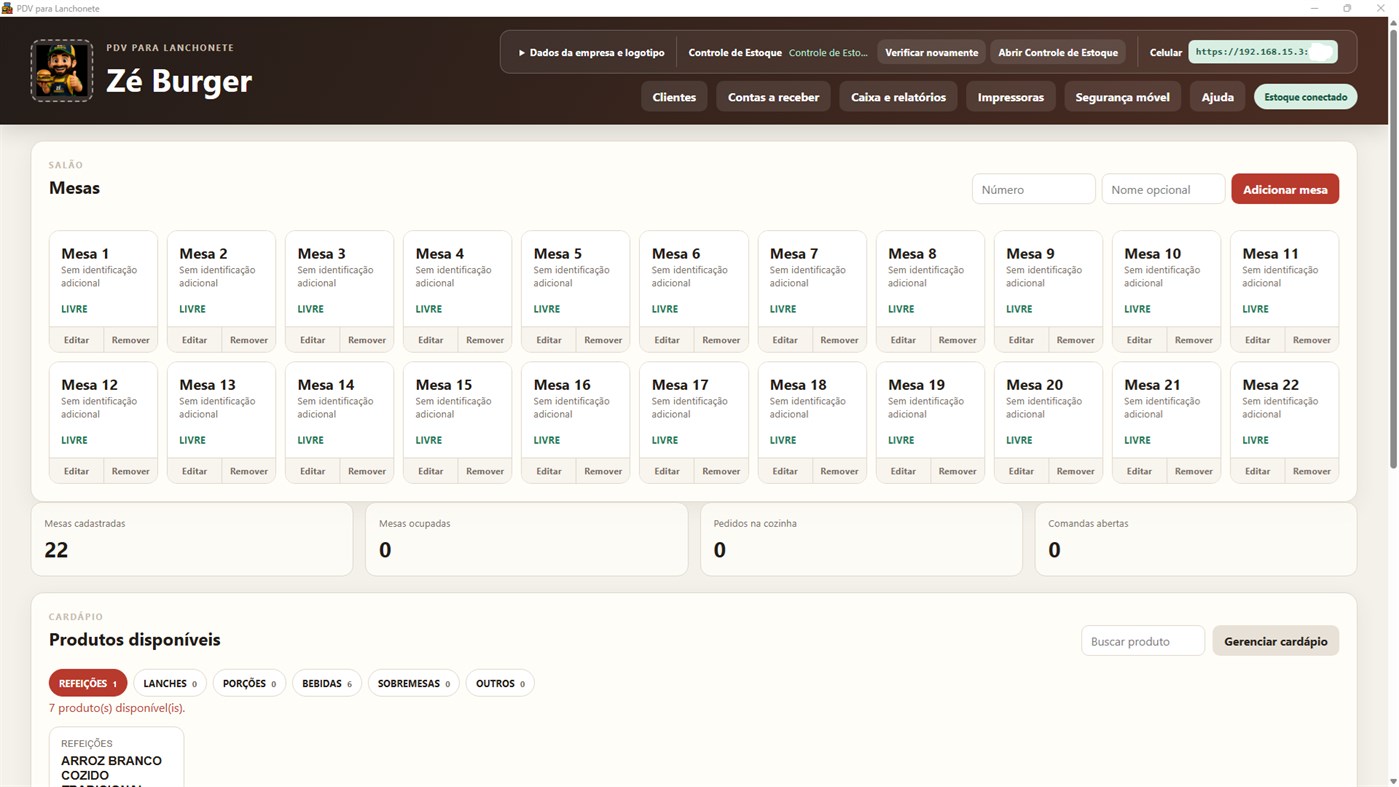Edit Mesa 12
Screen dimensions: 1399x787
[x=77, y=471]
